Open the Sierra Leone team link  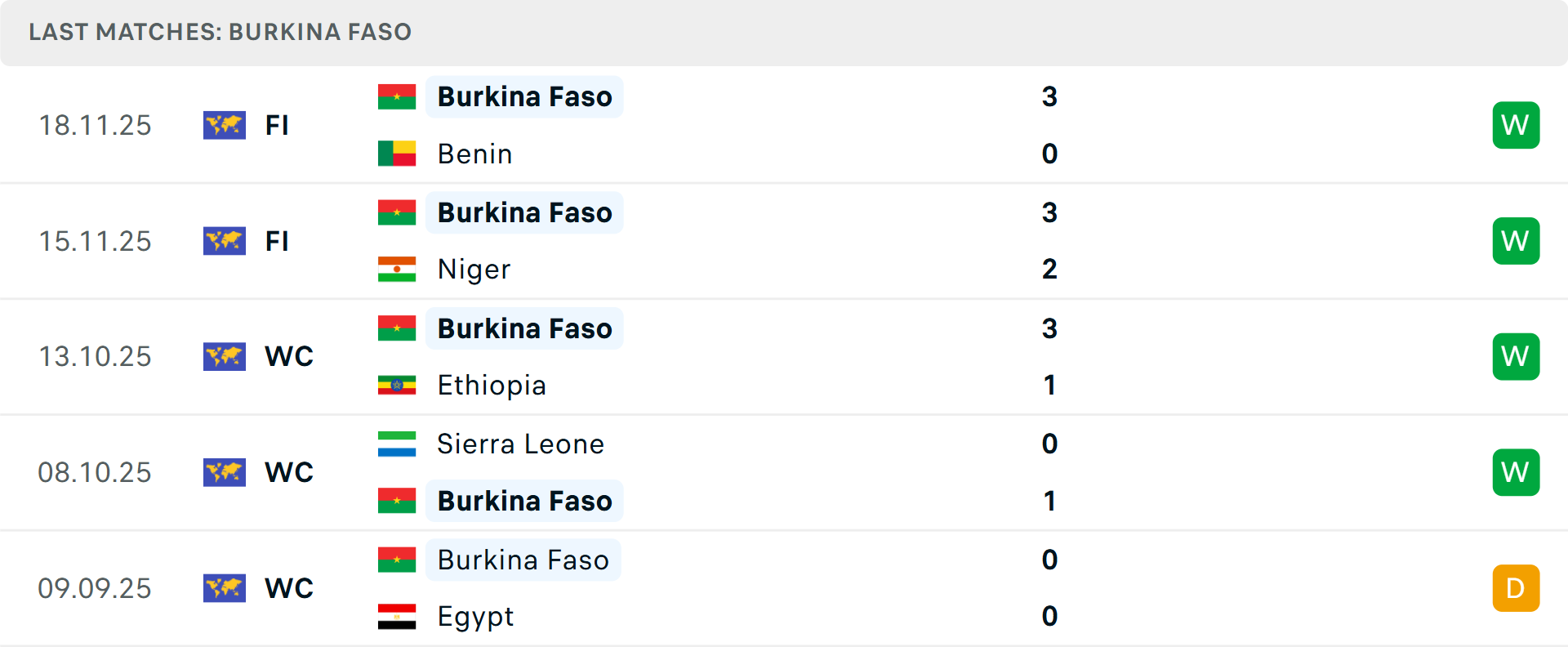click(520, 444)
